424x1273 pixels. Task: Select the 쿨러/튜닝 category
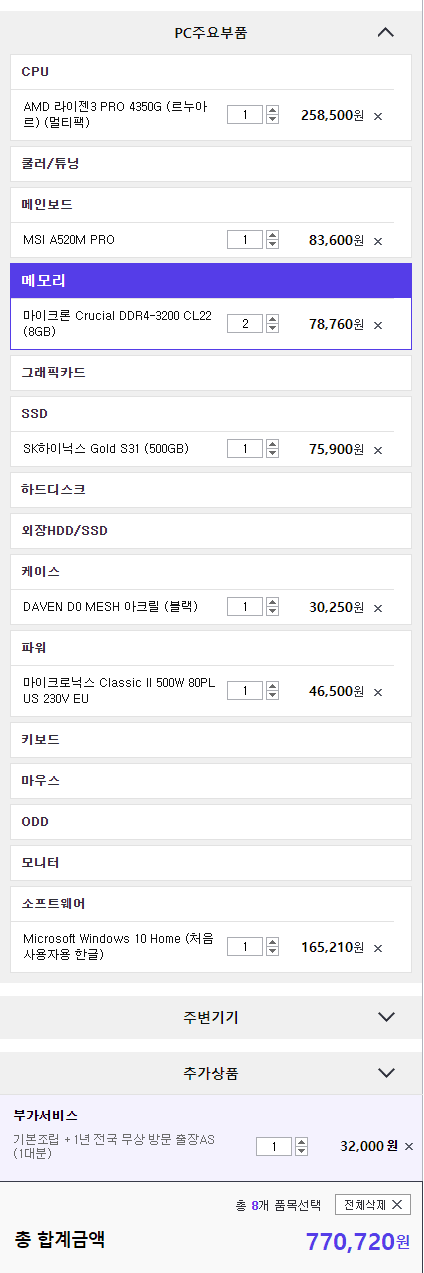click(x=211, y=163)
